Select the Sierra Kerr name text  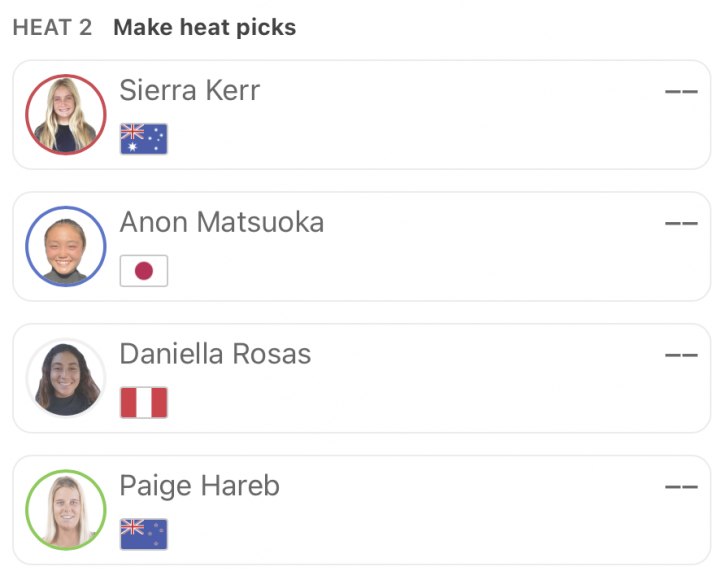190,90
